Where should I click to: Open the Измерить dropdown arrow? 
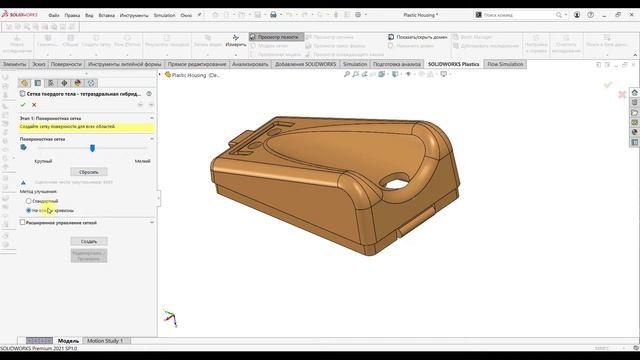[236, 55]
